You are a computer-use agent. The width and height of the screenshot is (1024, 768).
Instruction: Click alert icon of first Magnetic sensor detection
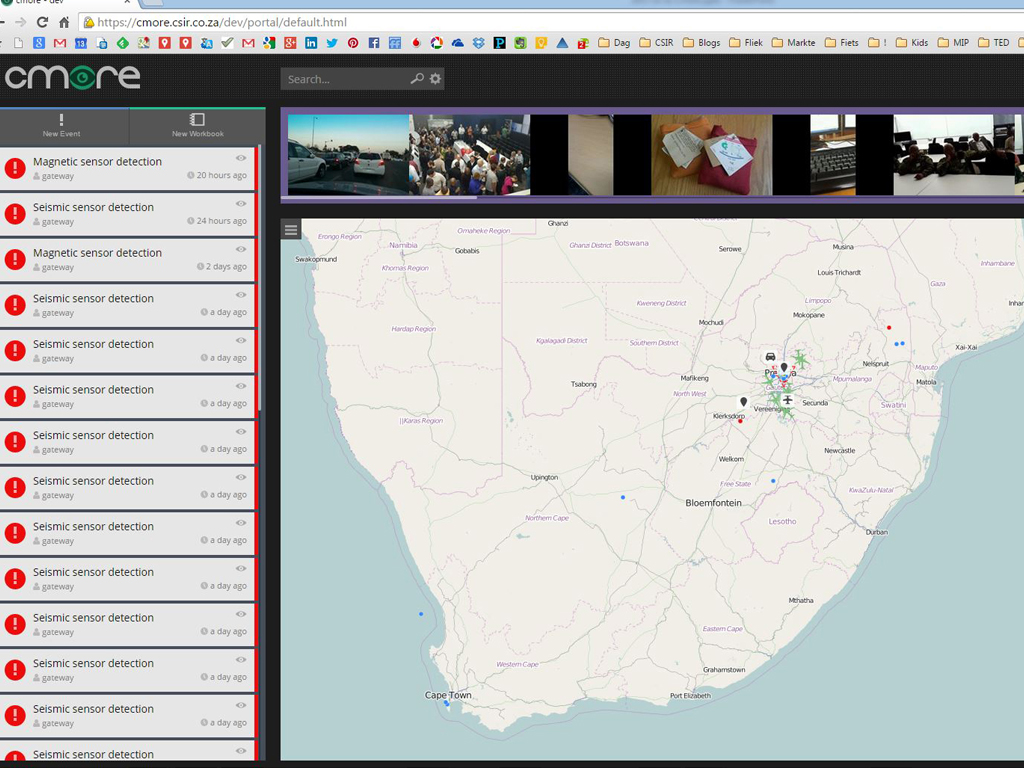[15, 168]
